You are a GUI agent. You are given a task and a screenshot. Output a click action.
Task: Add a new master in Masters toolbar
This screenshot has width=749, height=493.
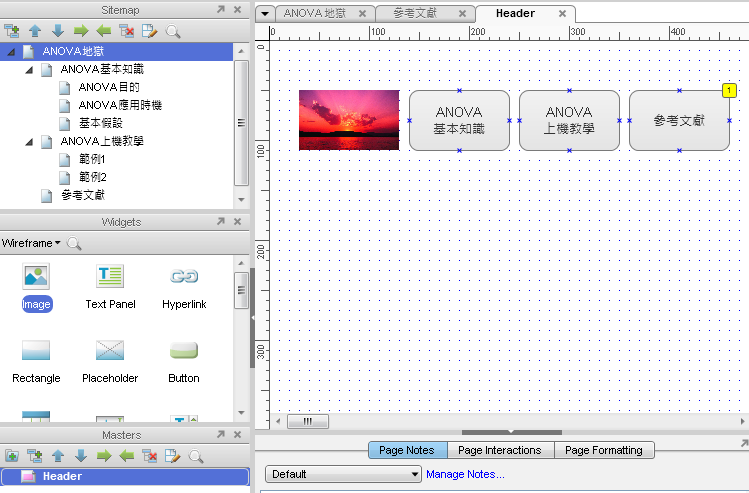(x=11, y=456)
